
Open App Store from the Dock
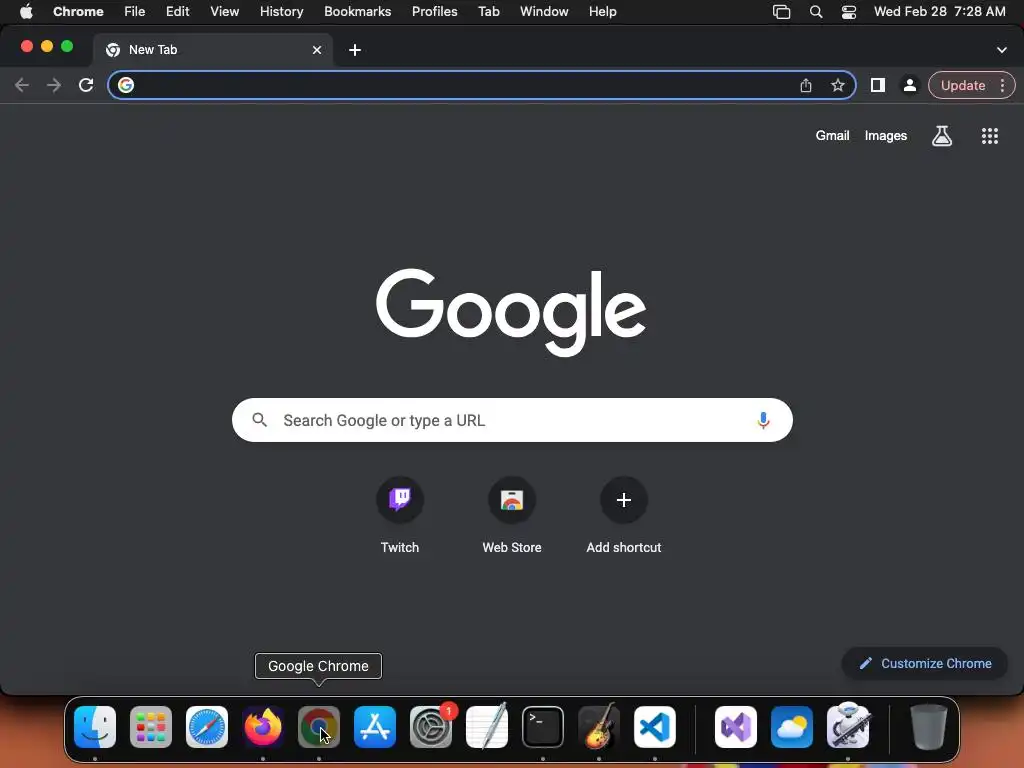[375, 727]
